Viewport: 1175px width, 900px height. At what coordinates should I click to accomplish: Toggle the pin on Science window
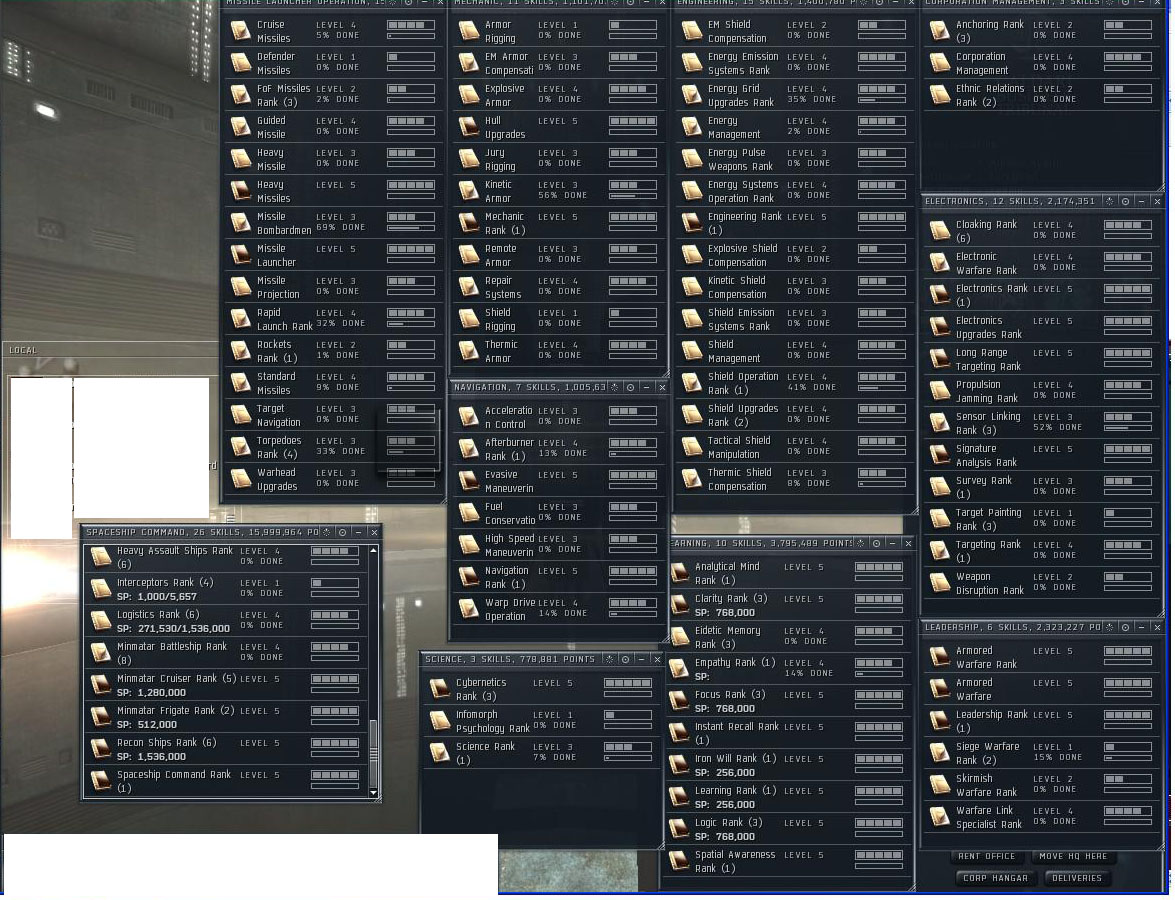tap(626, 659)
